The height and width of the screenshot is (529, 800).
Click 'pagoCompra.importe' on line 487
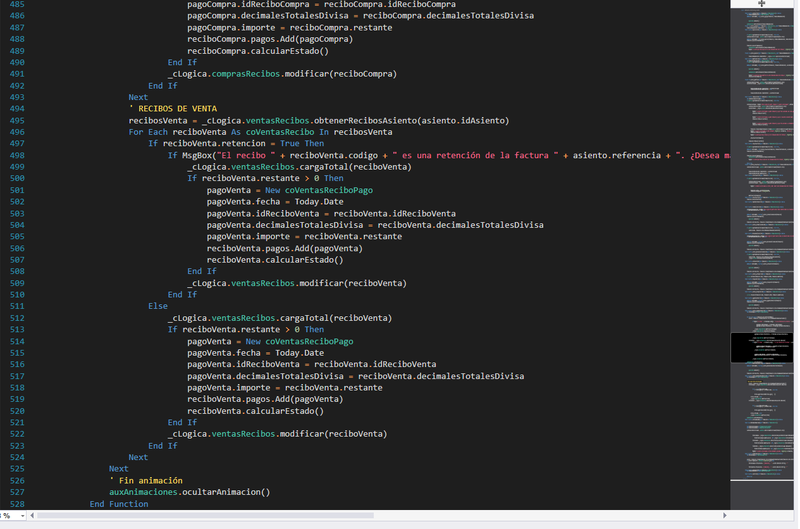[x=231, y=28]
